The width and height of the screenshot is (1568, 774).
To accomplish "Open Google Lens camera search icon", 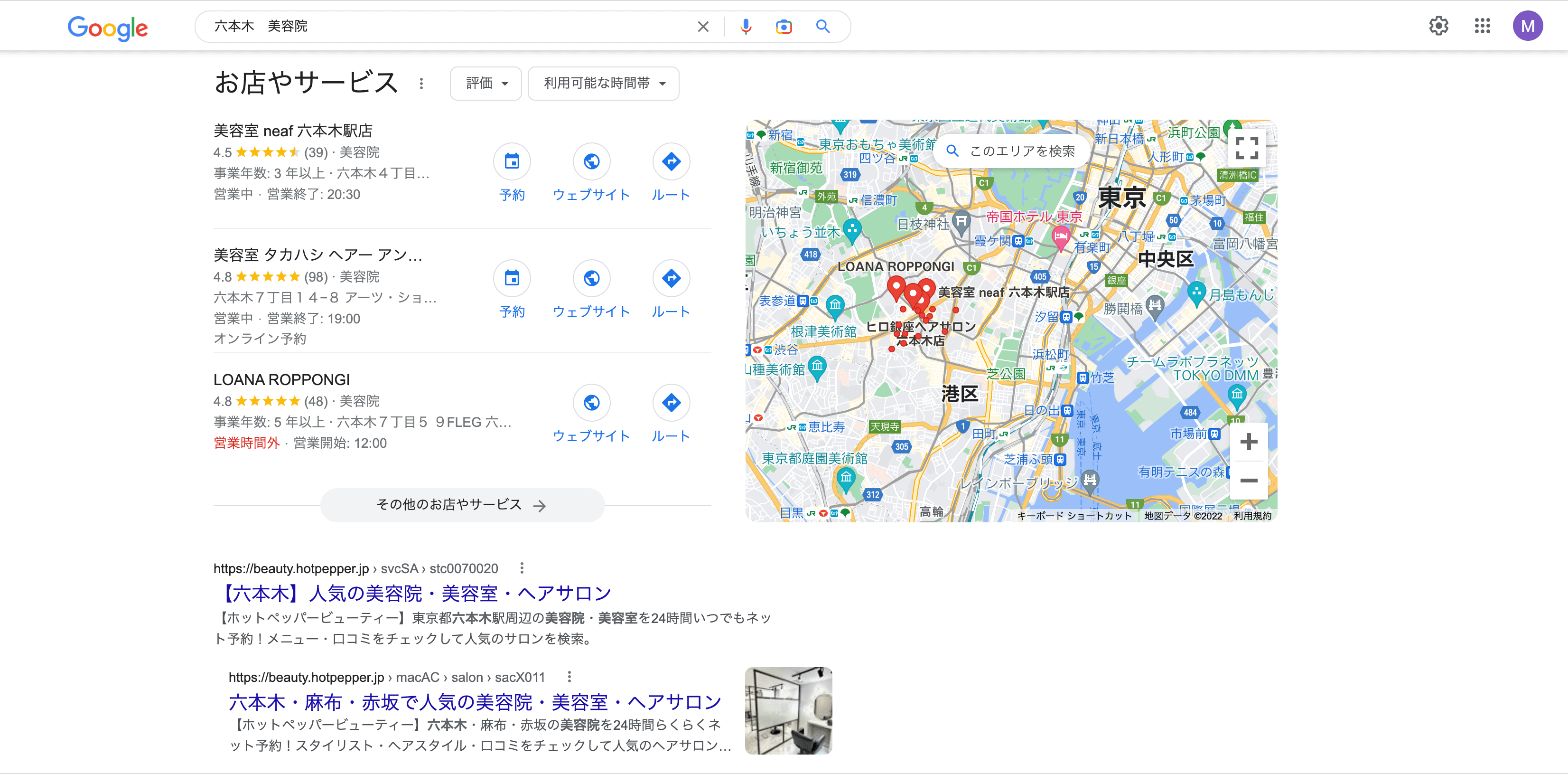I will click(784, 27).
